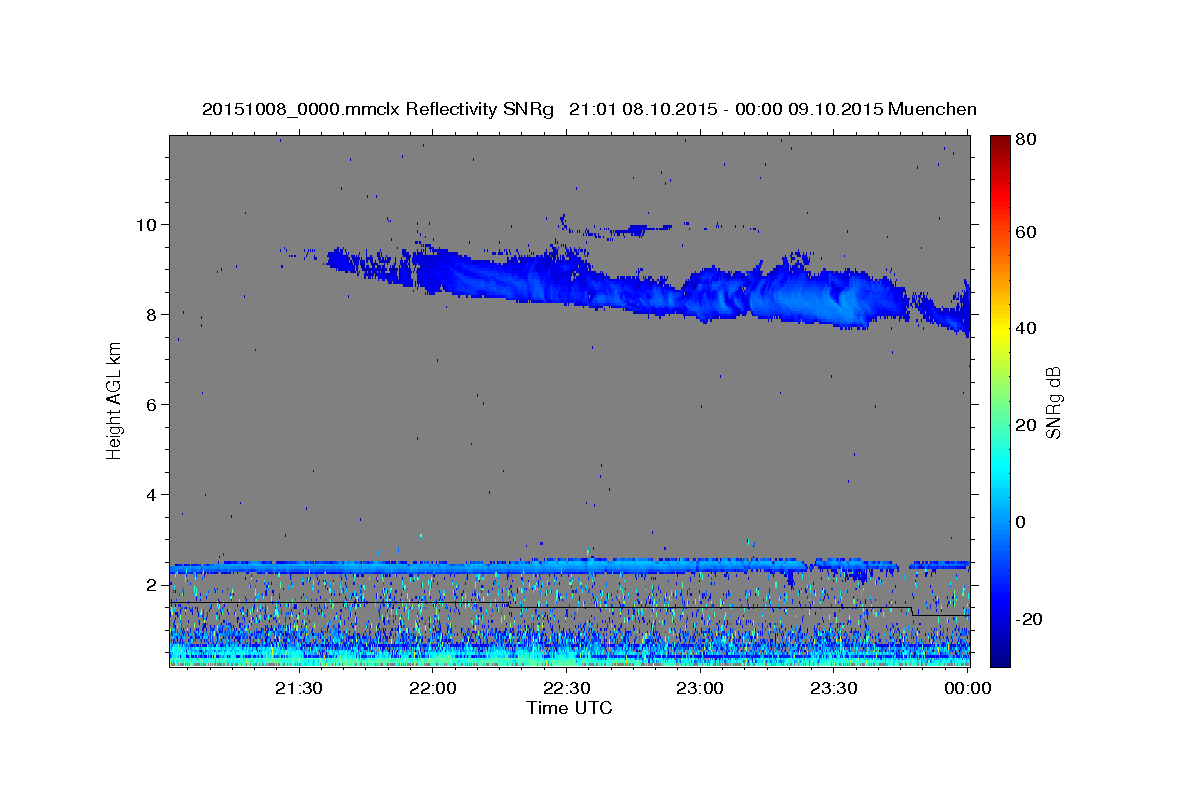Click the thin cloud layer near 2.4 km

570,566
